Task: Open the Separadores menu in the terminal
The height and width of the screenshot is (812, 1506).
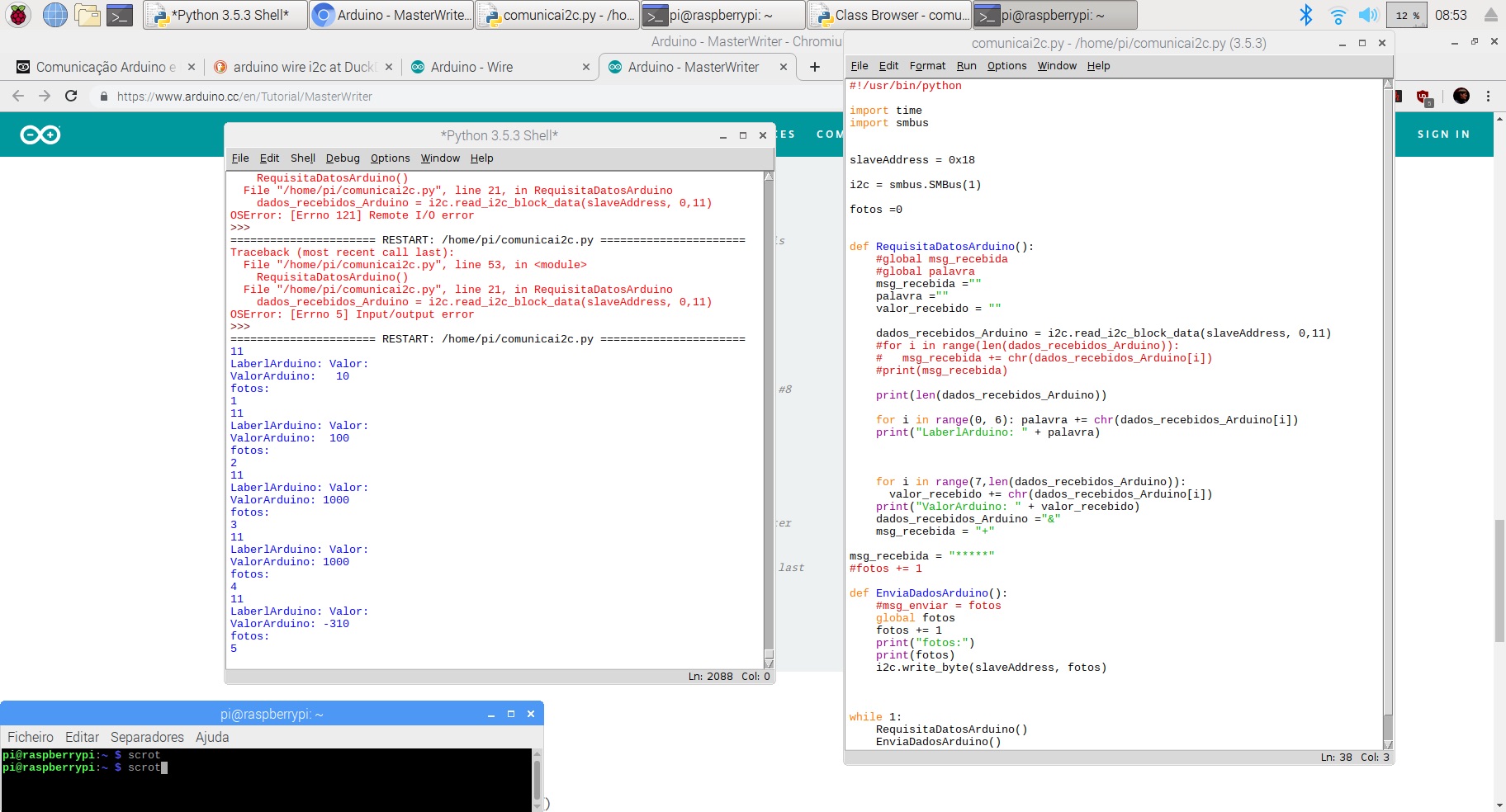Action: point(147,737)
